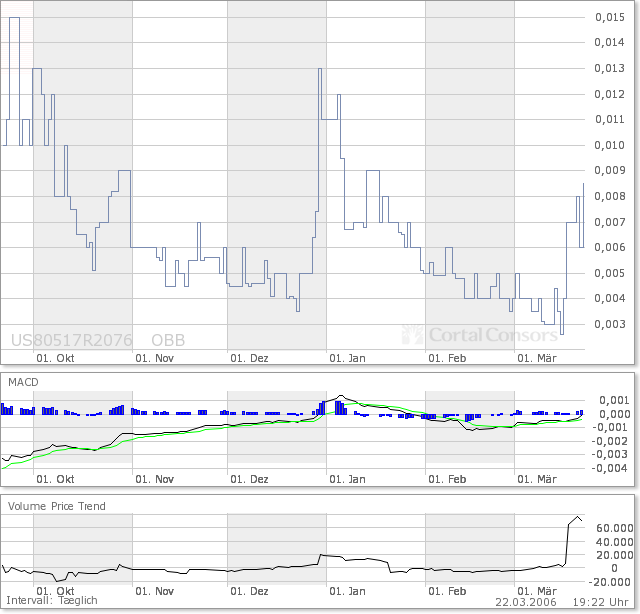Click the March spike peak in Volume Price Trend
640x614 pixels.
click(x=575, y=517)
